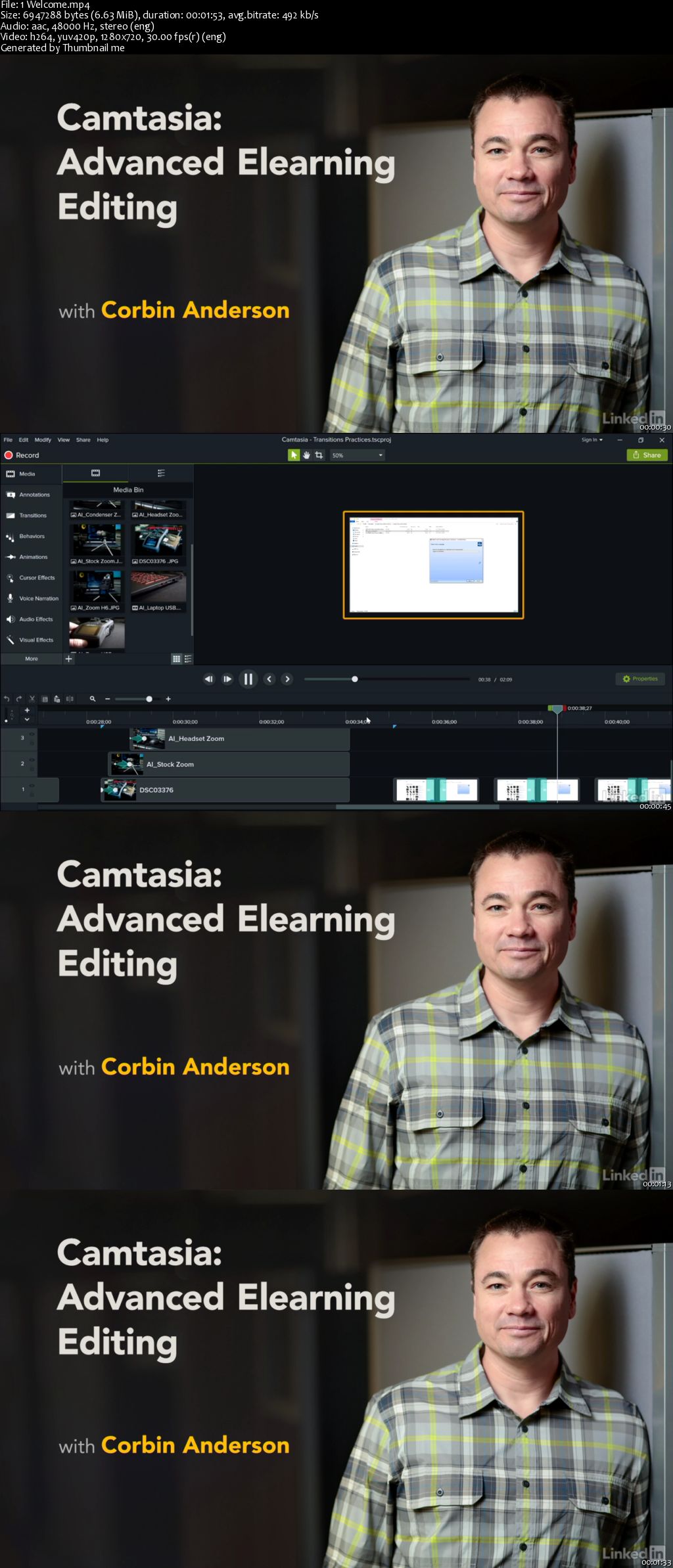Switch to the Media Bin filmstrip tab
Viewport: 673px width, 1568px height.
(95, 473)
